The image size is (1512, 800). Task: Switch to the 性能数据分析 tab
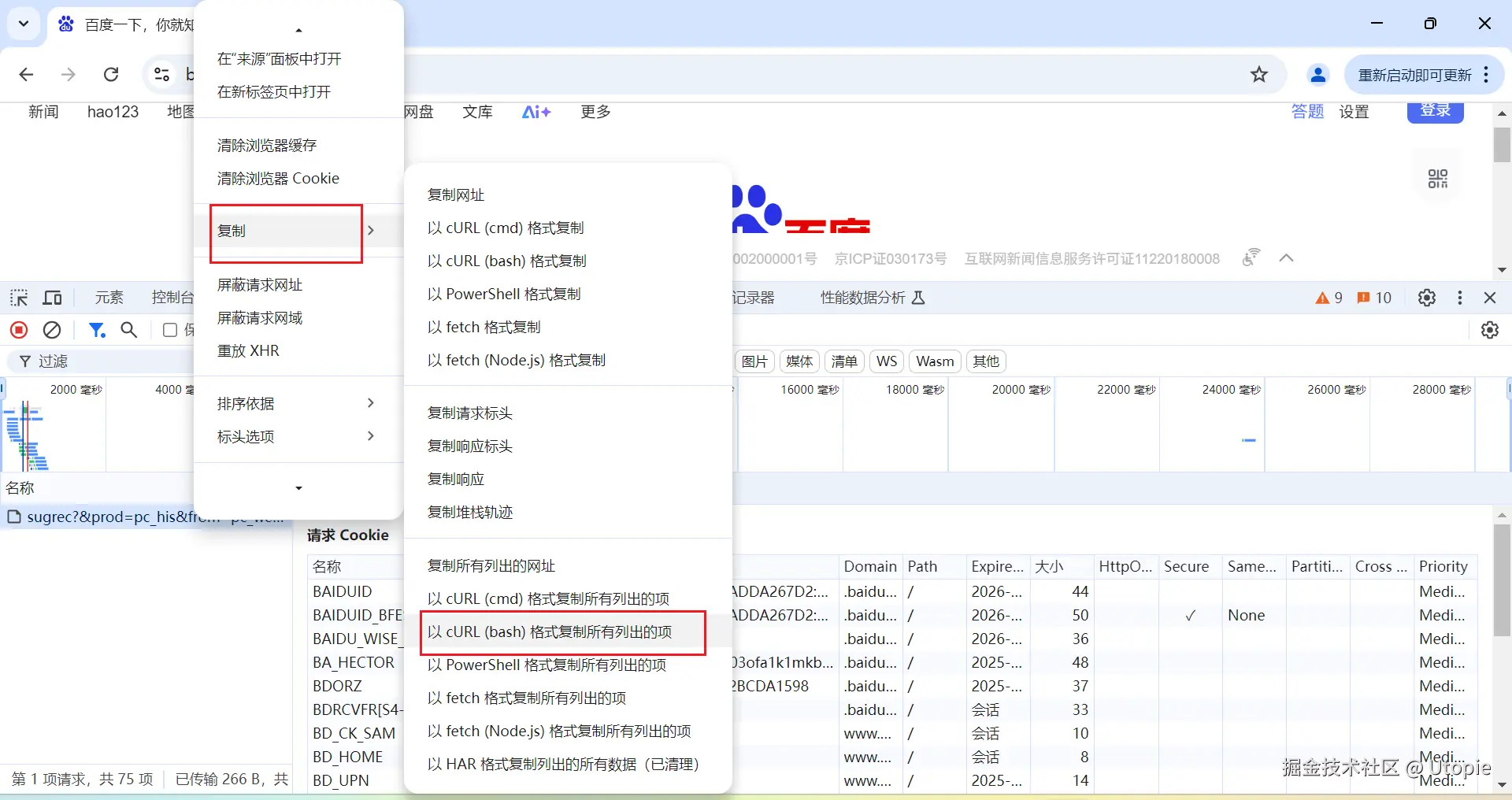pos(873,298)
